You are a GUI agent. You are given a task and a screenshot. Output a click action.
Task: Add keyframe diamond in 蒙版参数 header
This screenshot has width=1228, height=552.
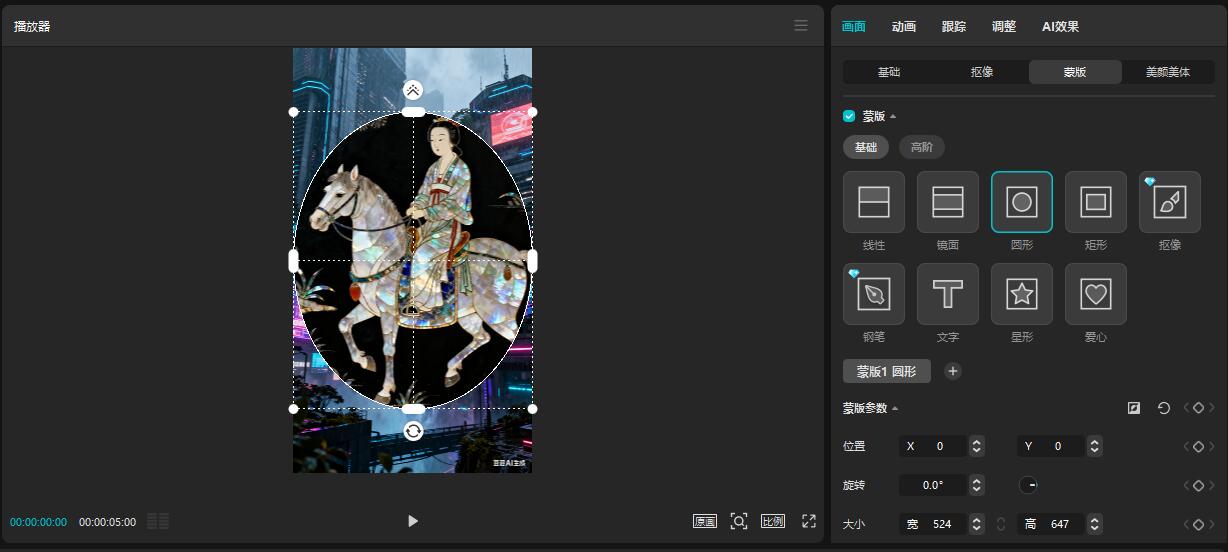[x=1198, y=408]
